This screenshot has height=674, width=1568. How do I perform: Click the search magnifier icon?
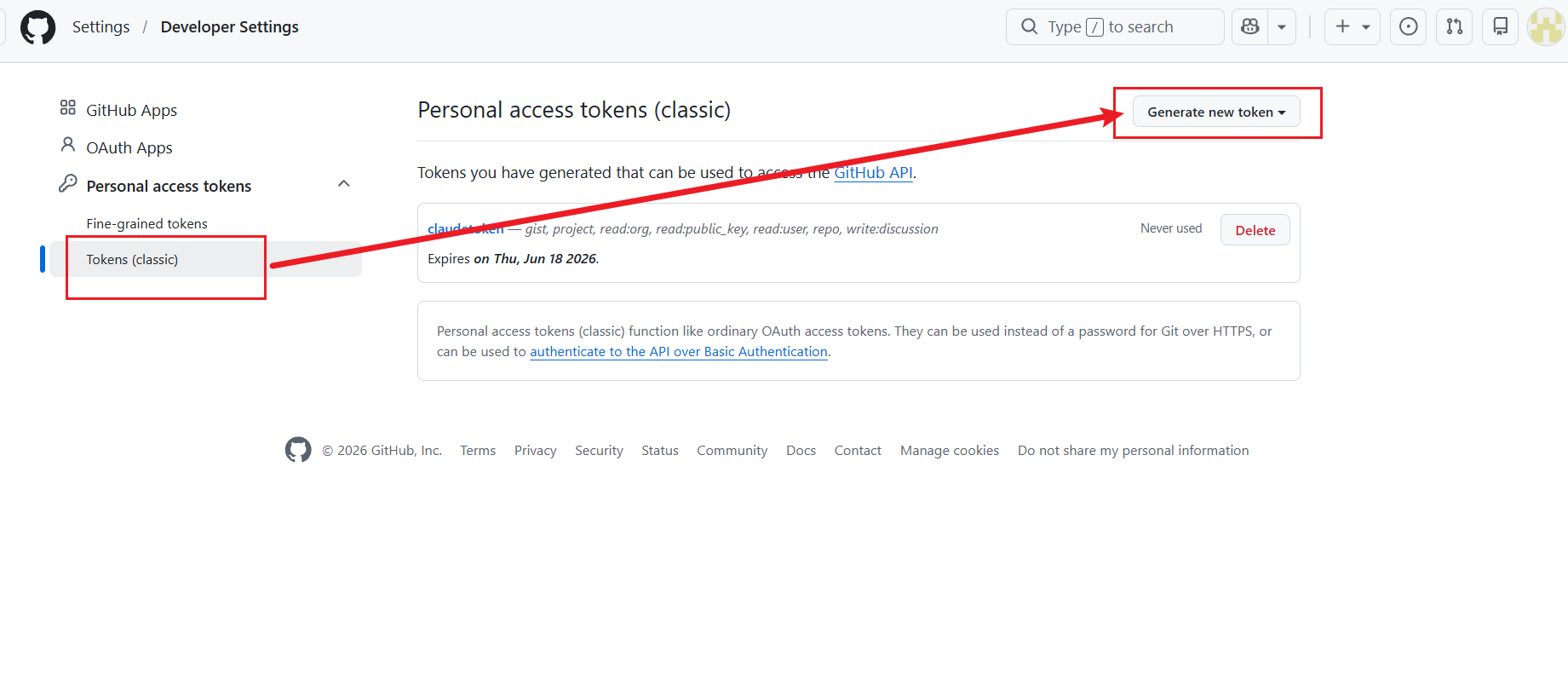1030,26
